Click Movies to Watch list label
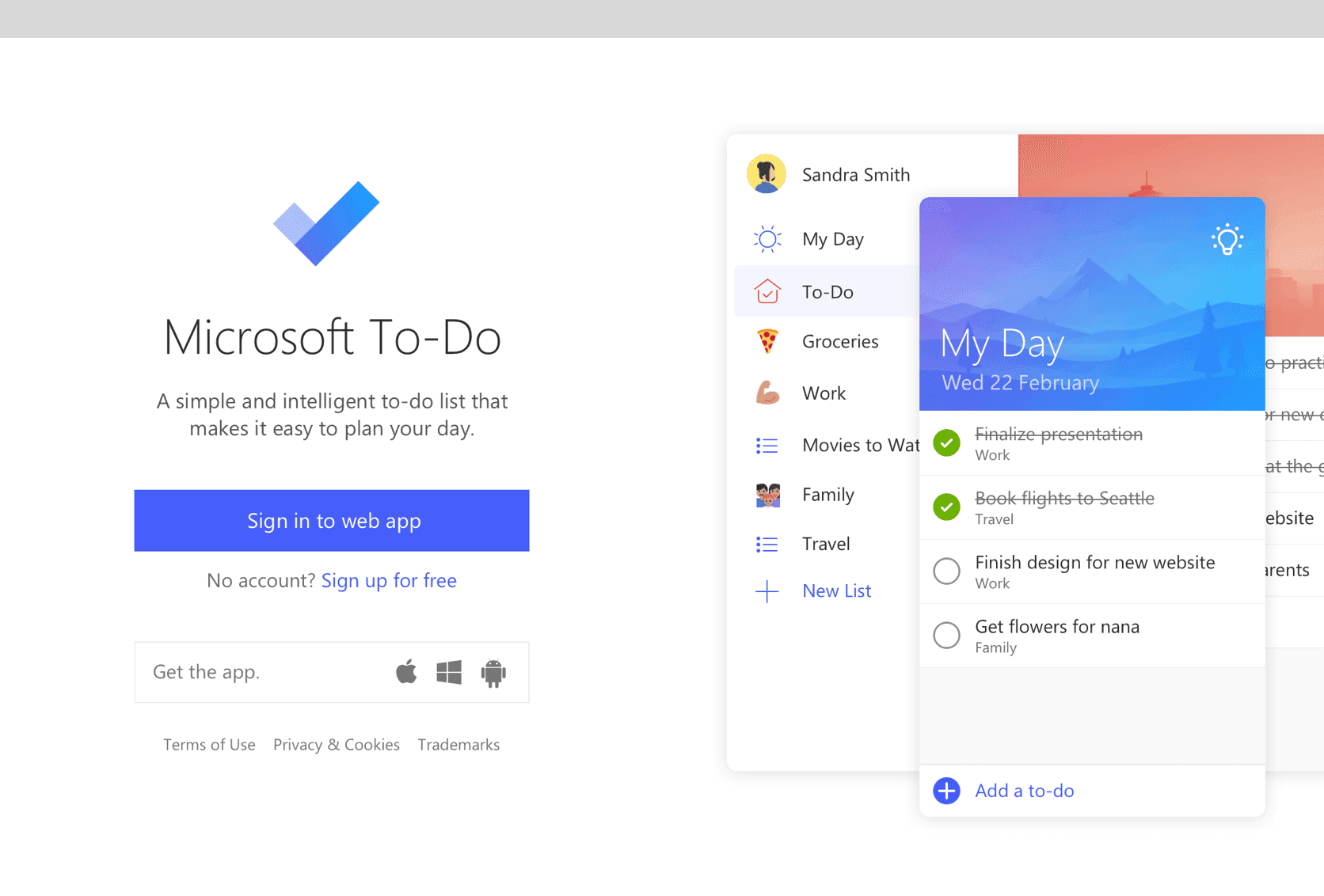Screen dimensions: 1324x896 click(861, 445)
